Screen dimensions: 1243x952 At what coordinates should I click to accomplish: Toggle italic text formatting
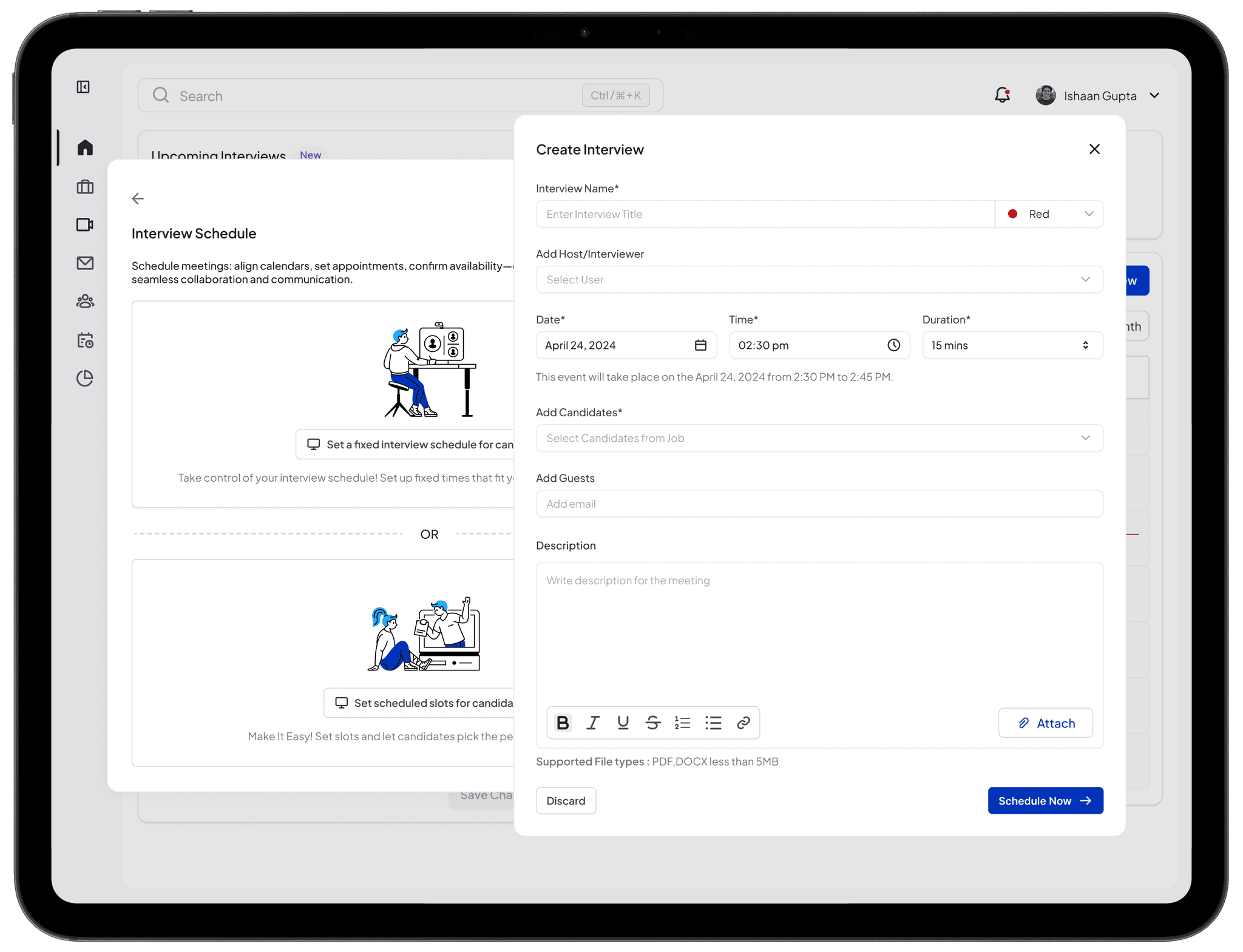(593, 723)
